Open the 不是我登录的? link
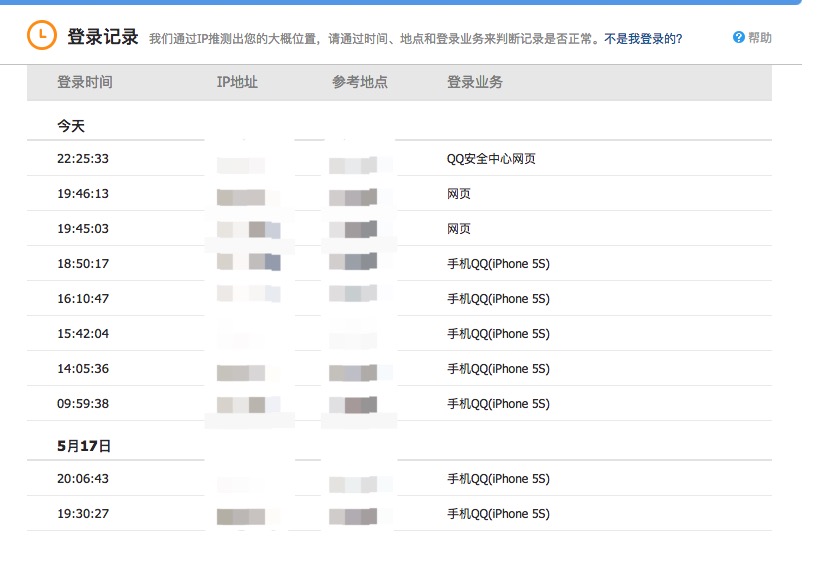Screen dimensions: 819x569 pyautogui.click(x=643, y=39)
